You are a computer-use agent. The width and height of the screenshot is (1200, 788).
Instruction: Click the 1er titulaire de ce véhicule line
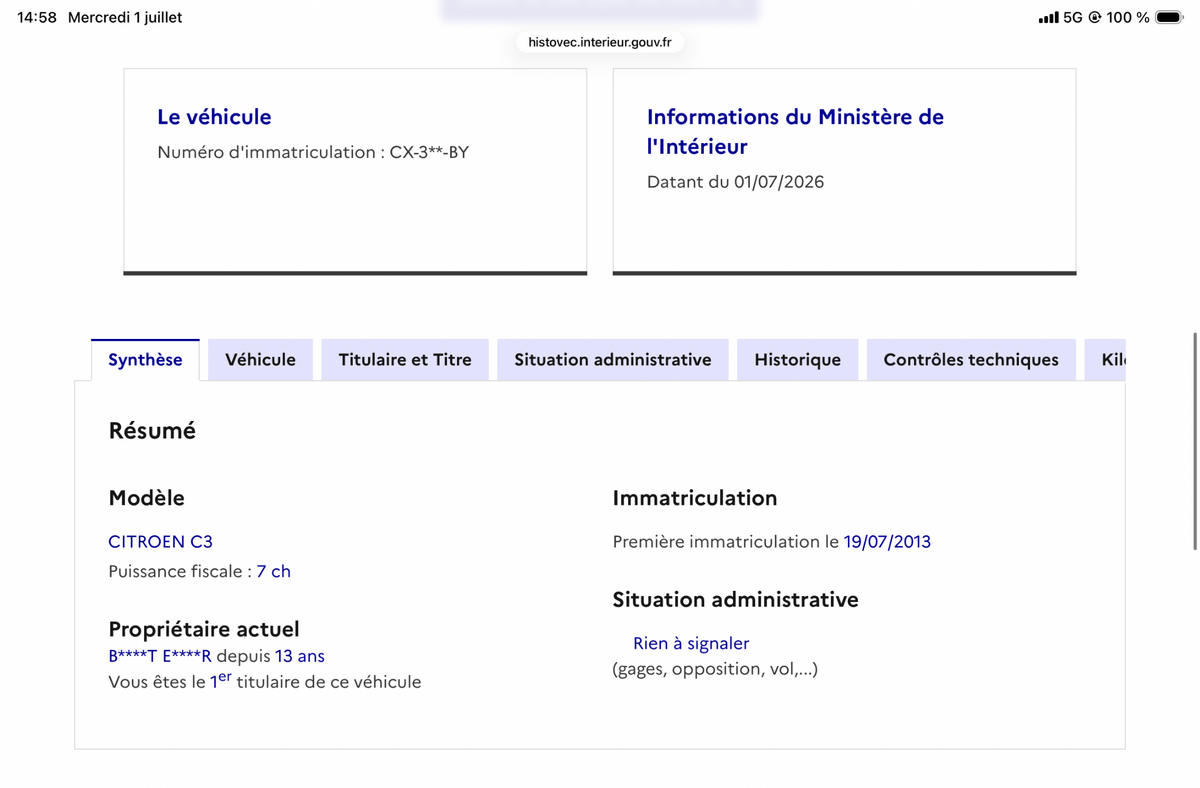[x=265, y=681]
